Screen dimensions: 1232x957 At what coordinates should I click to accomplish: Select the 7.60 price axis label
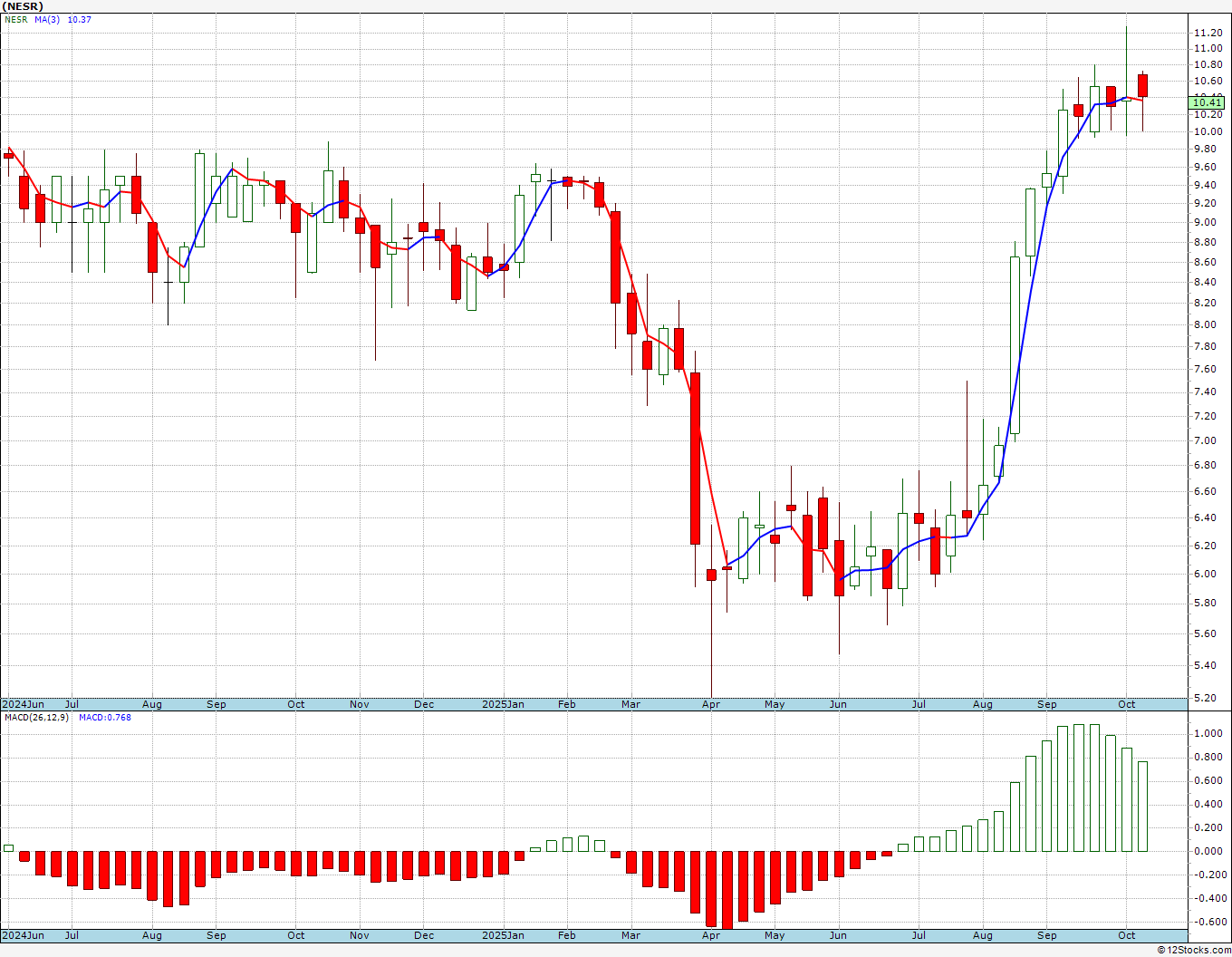(x=1206, y=370)
